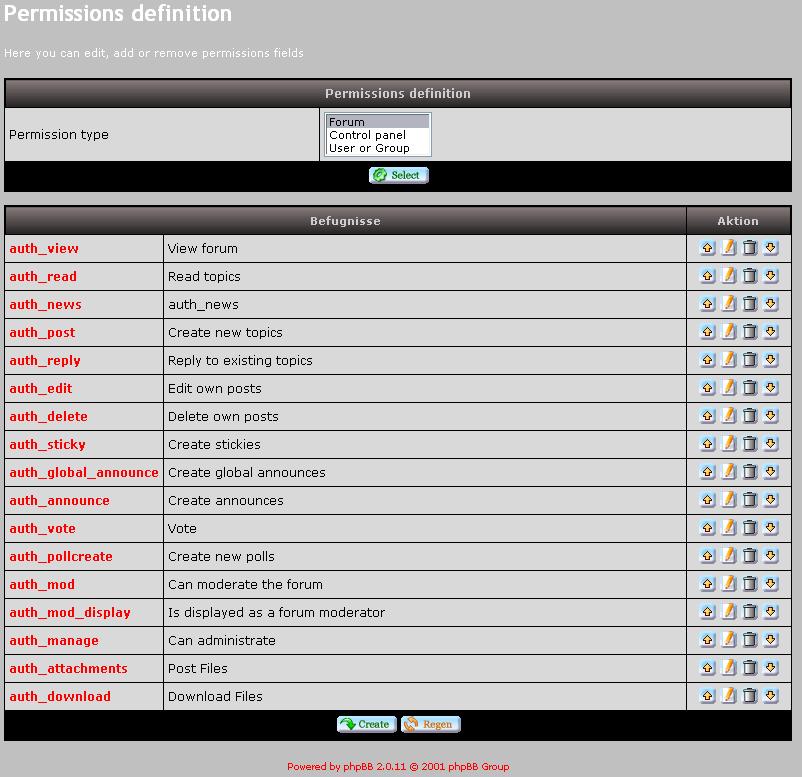Move auth_attachments permission up

pyautogui.click(x=708, y=668)
